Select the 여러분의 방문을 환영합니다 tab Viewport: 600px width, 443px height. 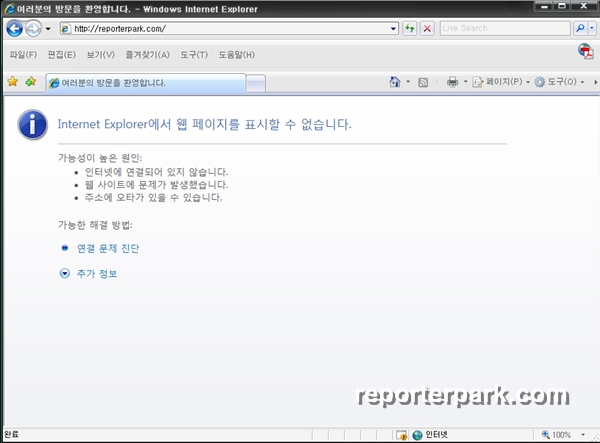[x=145, y=83]
